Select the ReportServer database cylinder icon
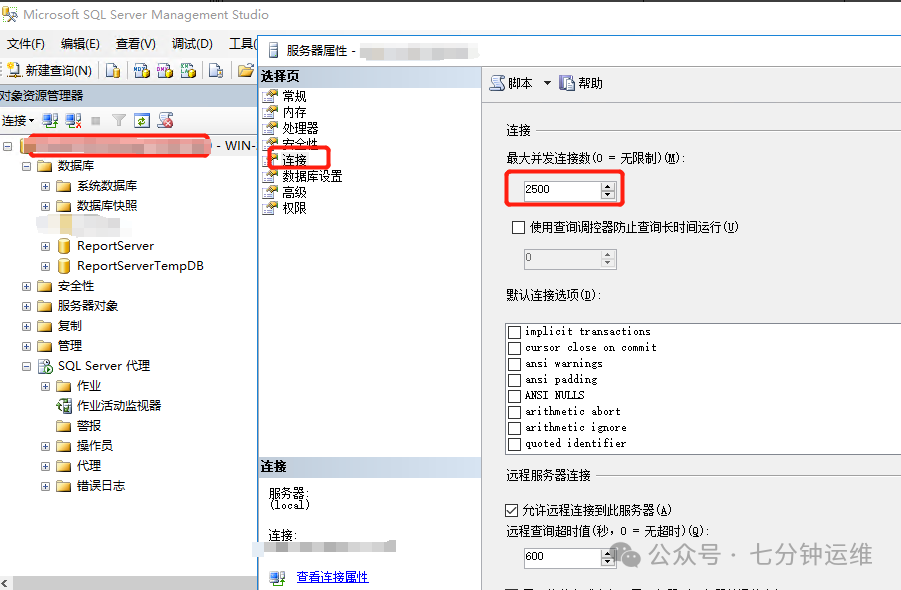 click(x=64, y=246)
